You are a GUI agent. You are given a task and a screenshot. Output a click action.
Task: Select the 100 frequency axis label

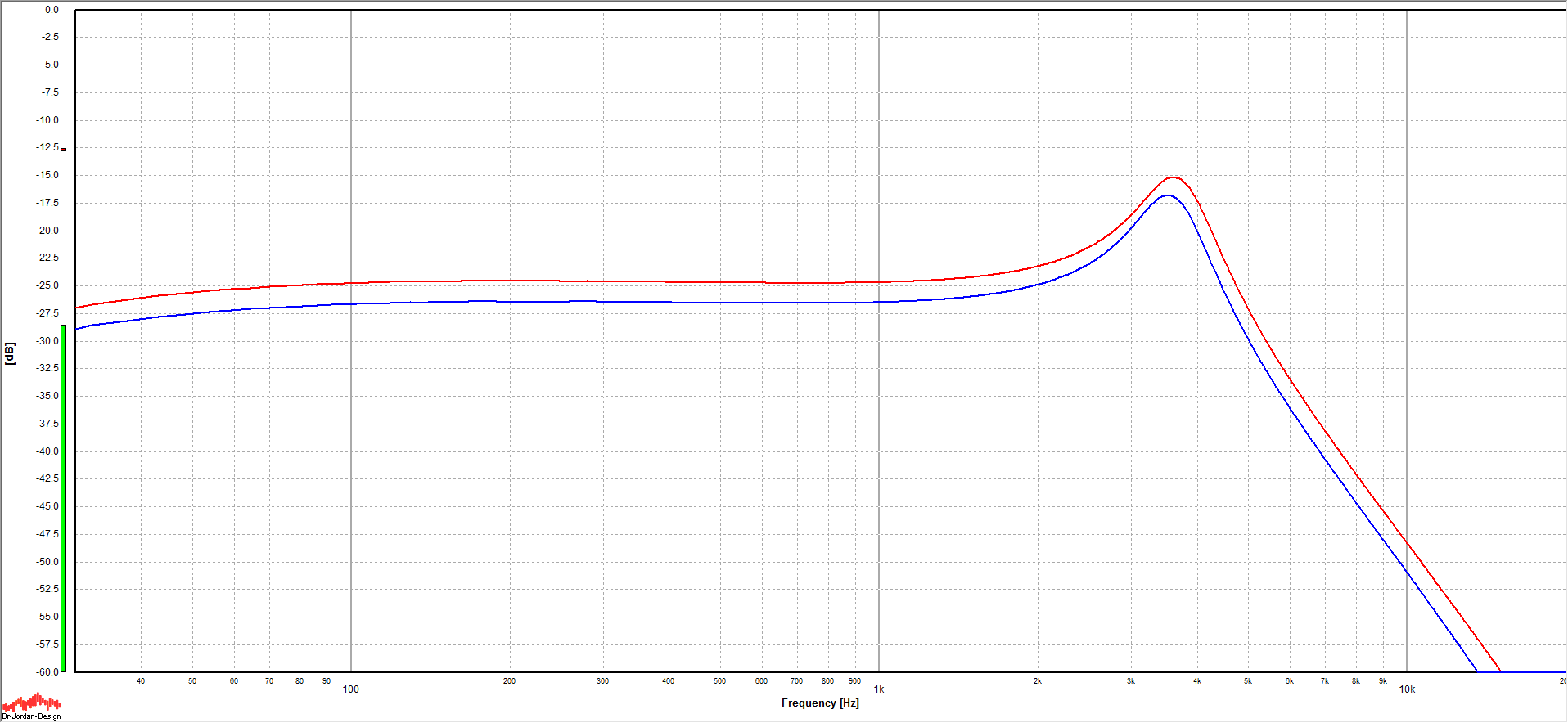click(x=350, y=689)
